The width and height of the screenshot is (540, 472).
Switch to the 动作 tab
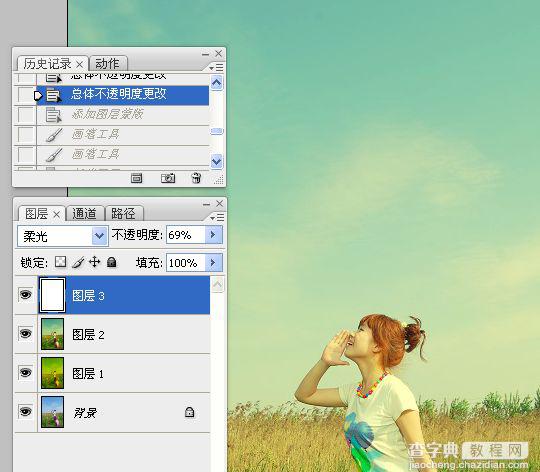[107, 64]
